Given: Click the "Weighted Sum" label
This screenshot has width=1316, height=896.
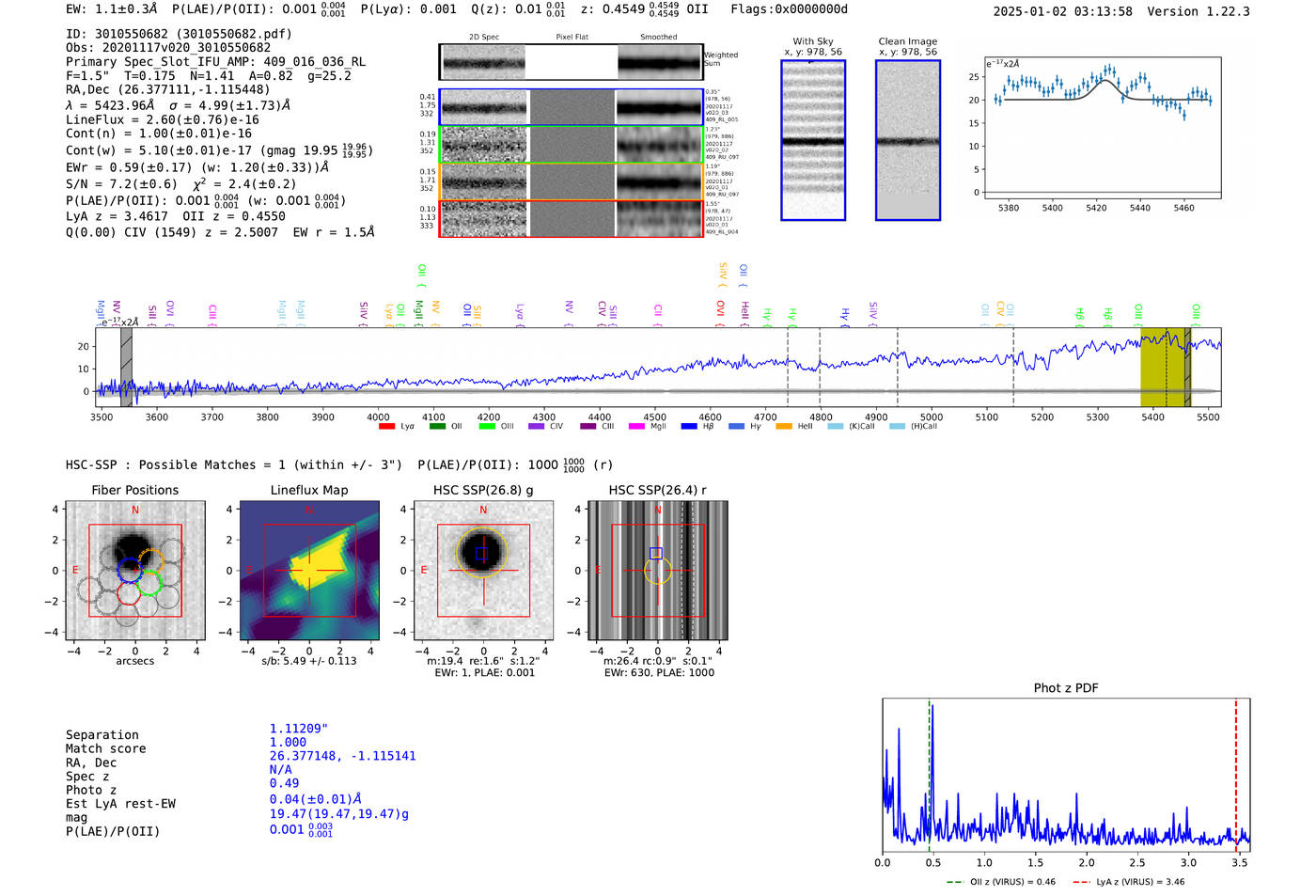Looking at the screenshot, I should pyautogui.click(x=721, y=59).
